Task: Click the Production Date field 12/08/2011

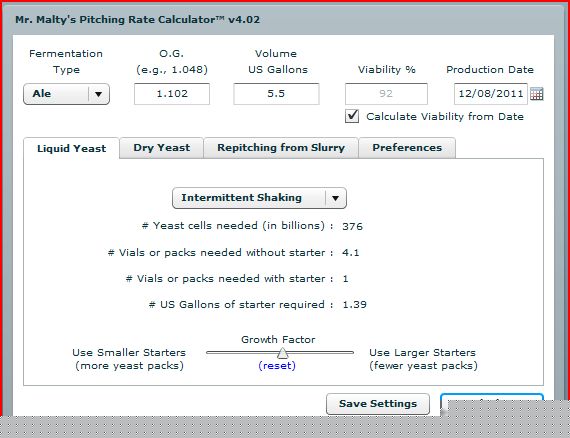Action: pyautogui.click(x=491, y=94)
